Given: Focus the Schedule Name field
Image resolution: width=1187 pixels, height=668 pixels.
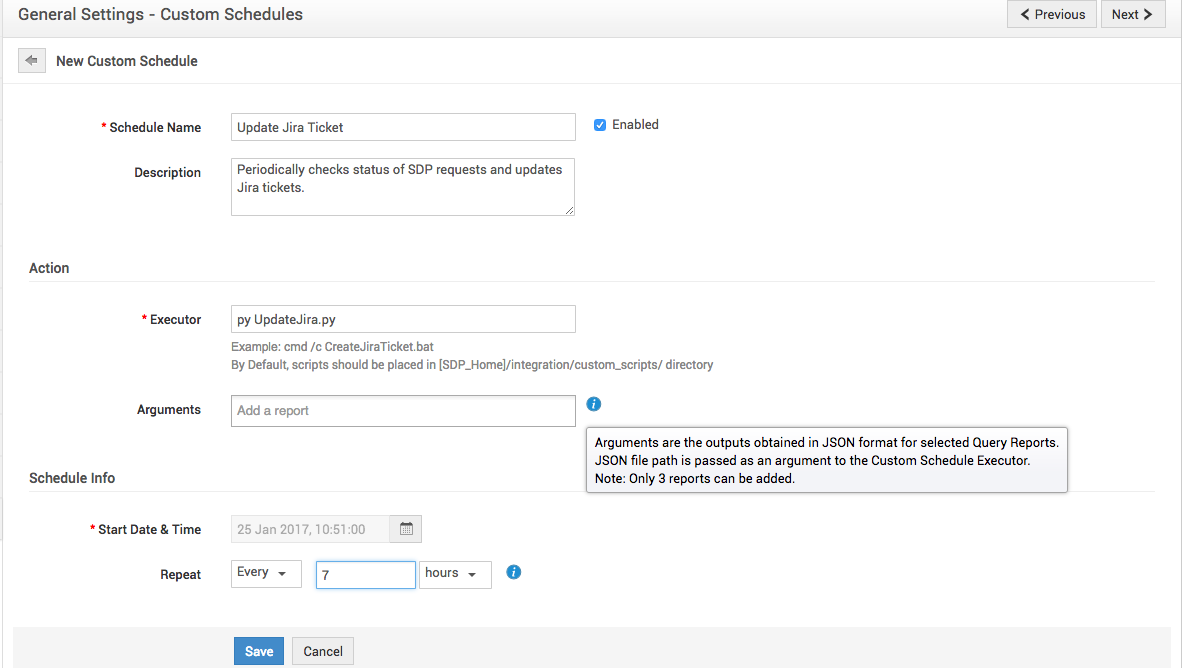Looking at the screenshot, I should [403, 127].
